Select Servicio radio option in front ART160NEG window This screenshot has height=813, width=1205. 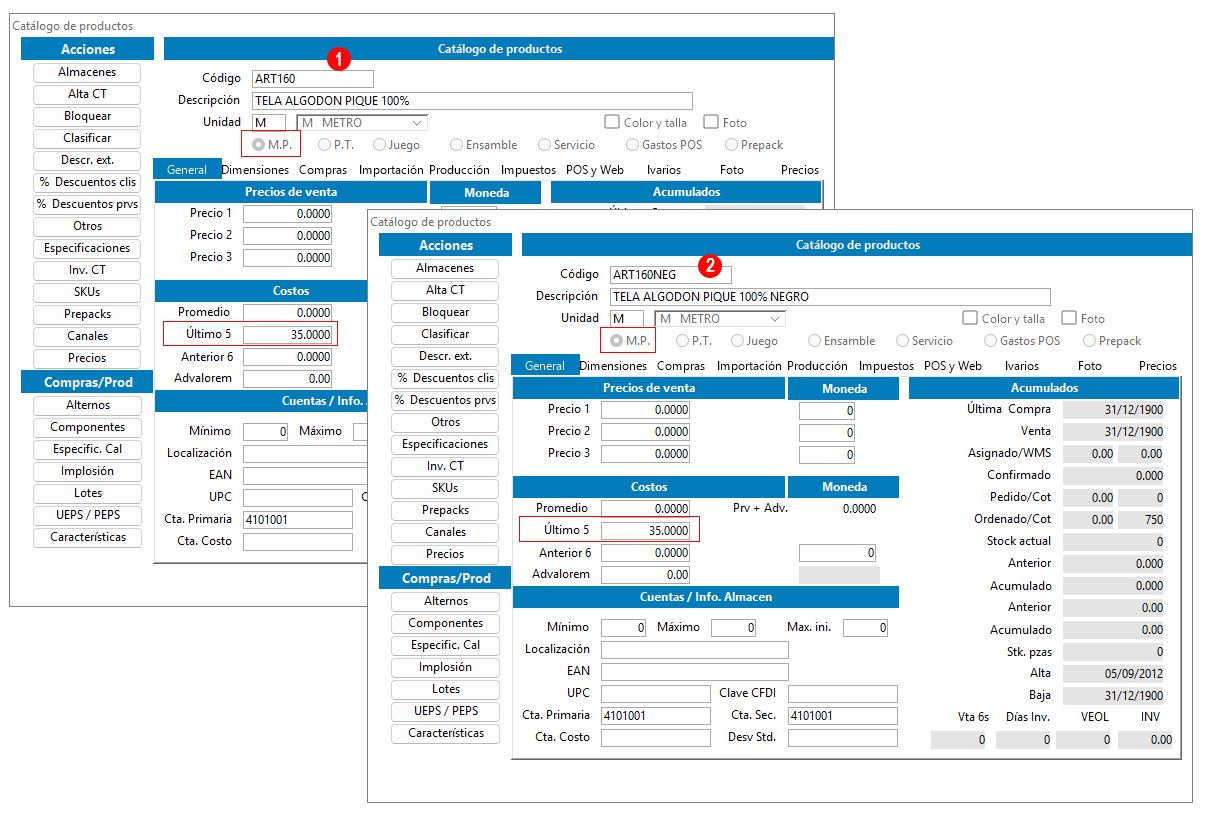click(903, 341)
